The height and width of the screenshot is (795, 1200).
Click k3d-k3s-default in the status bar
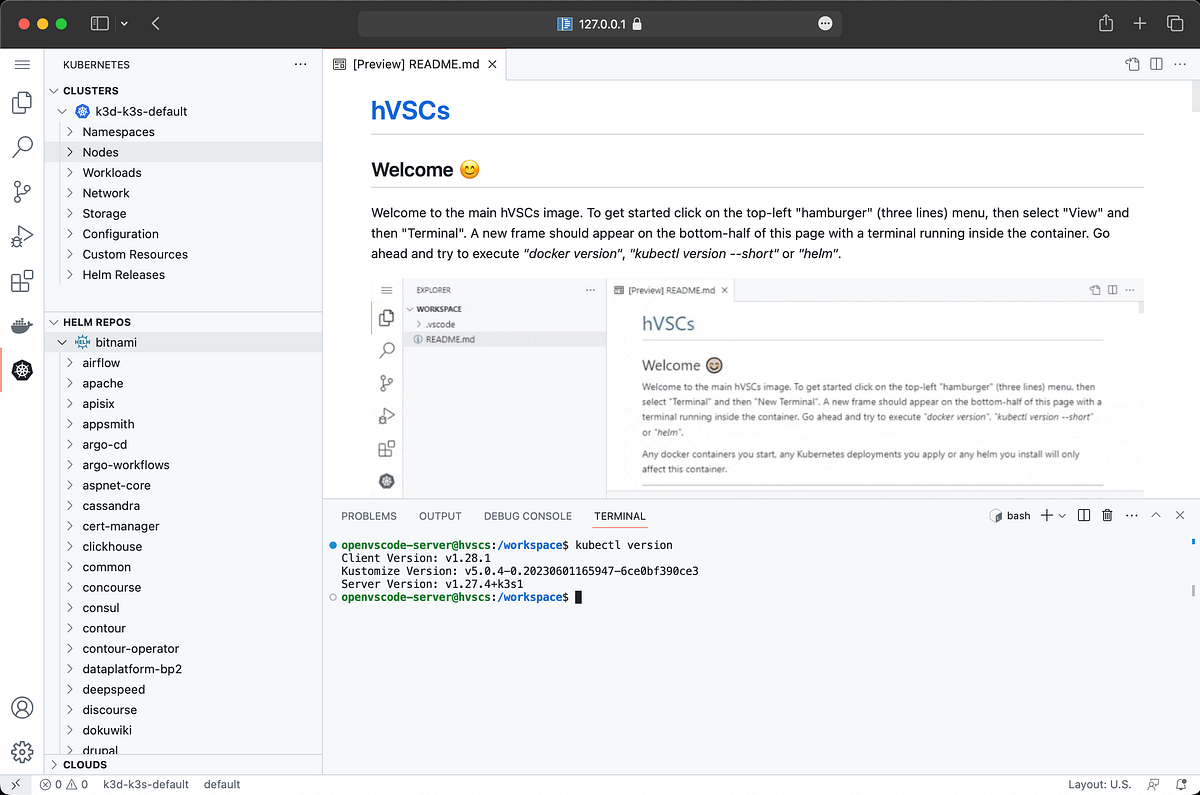[146, 784]
